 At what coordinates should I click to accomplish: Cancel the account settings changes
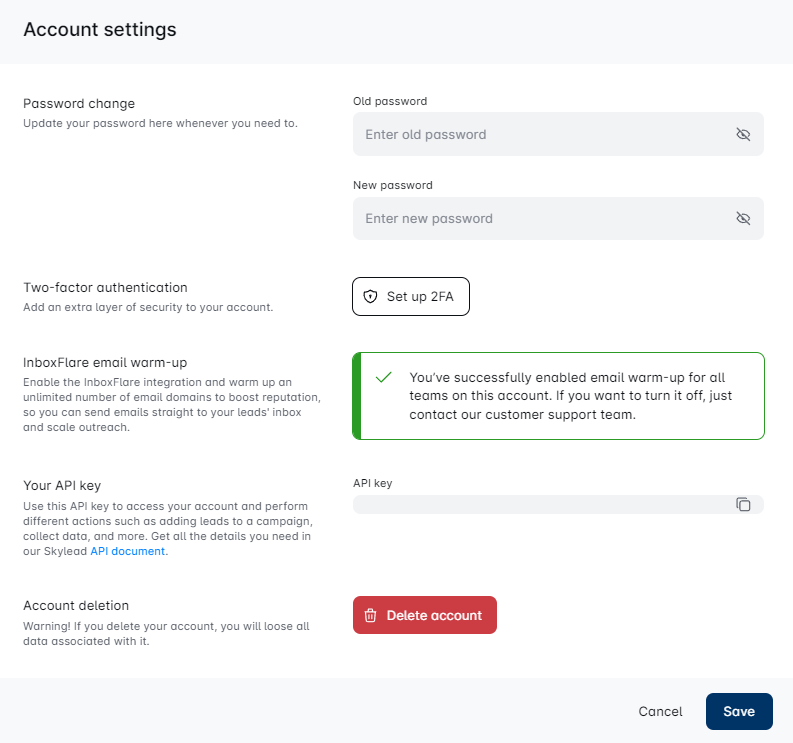click(660, 712)
